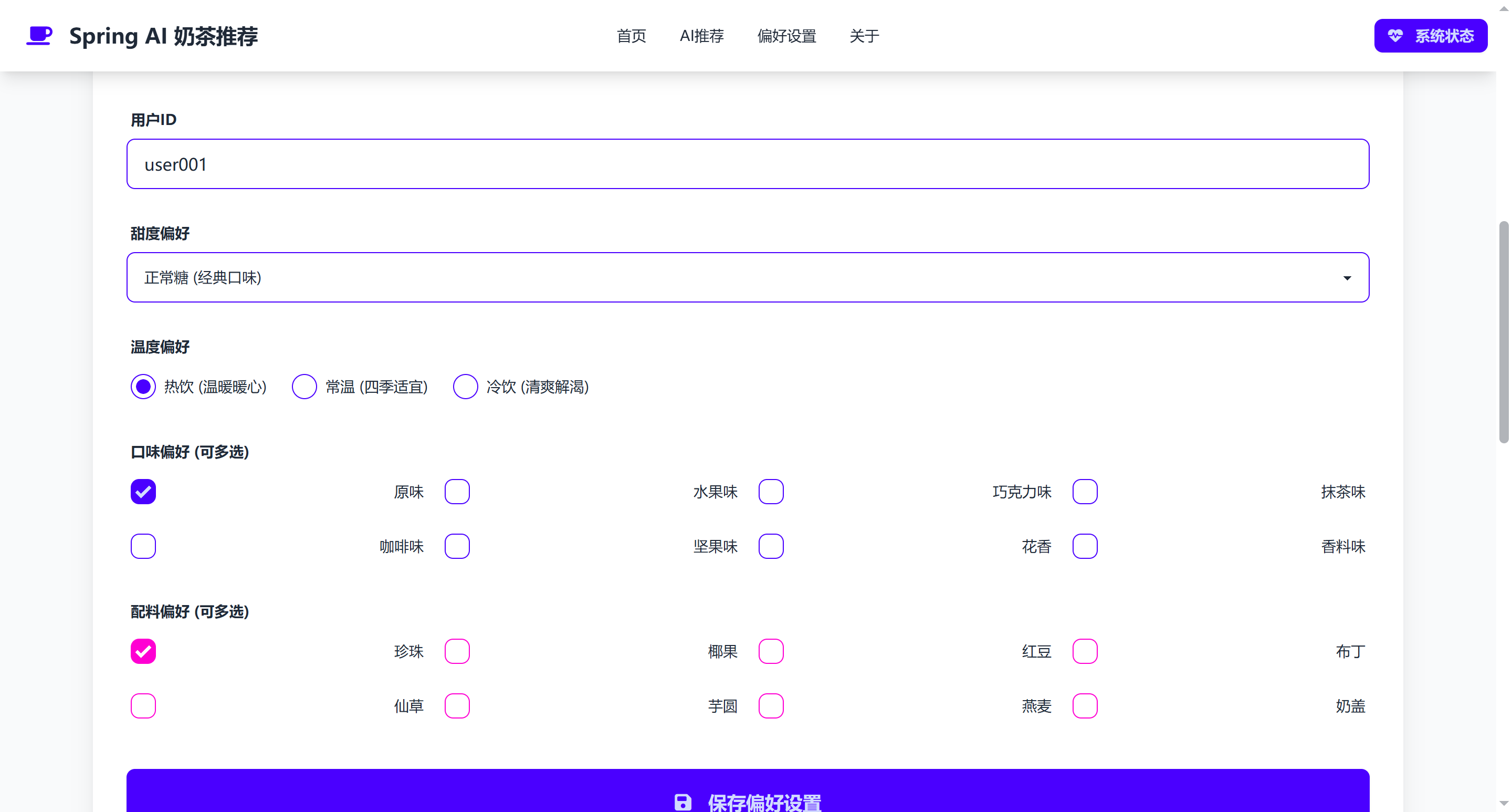Enable the 巧克力味 flavor option
Screen dimensions: 1512x812
pyautogui.click(x=771, y=492)
